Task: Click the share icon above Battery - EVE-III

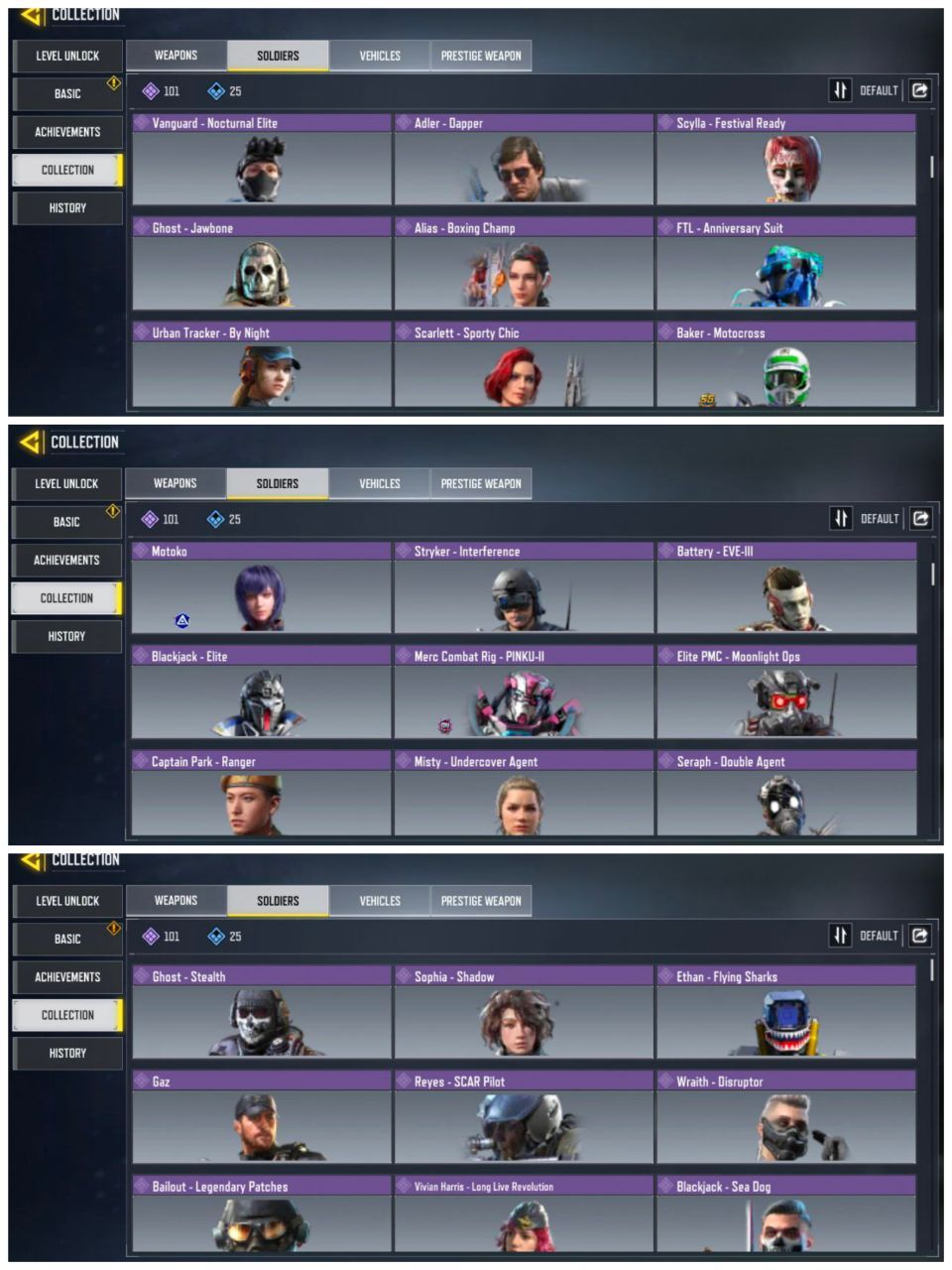Action: point(920,518)
